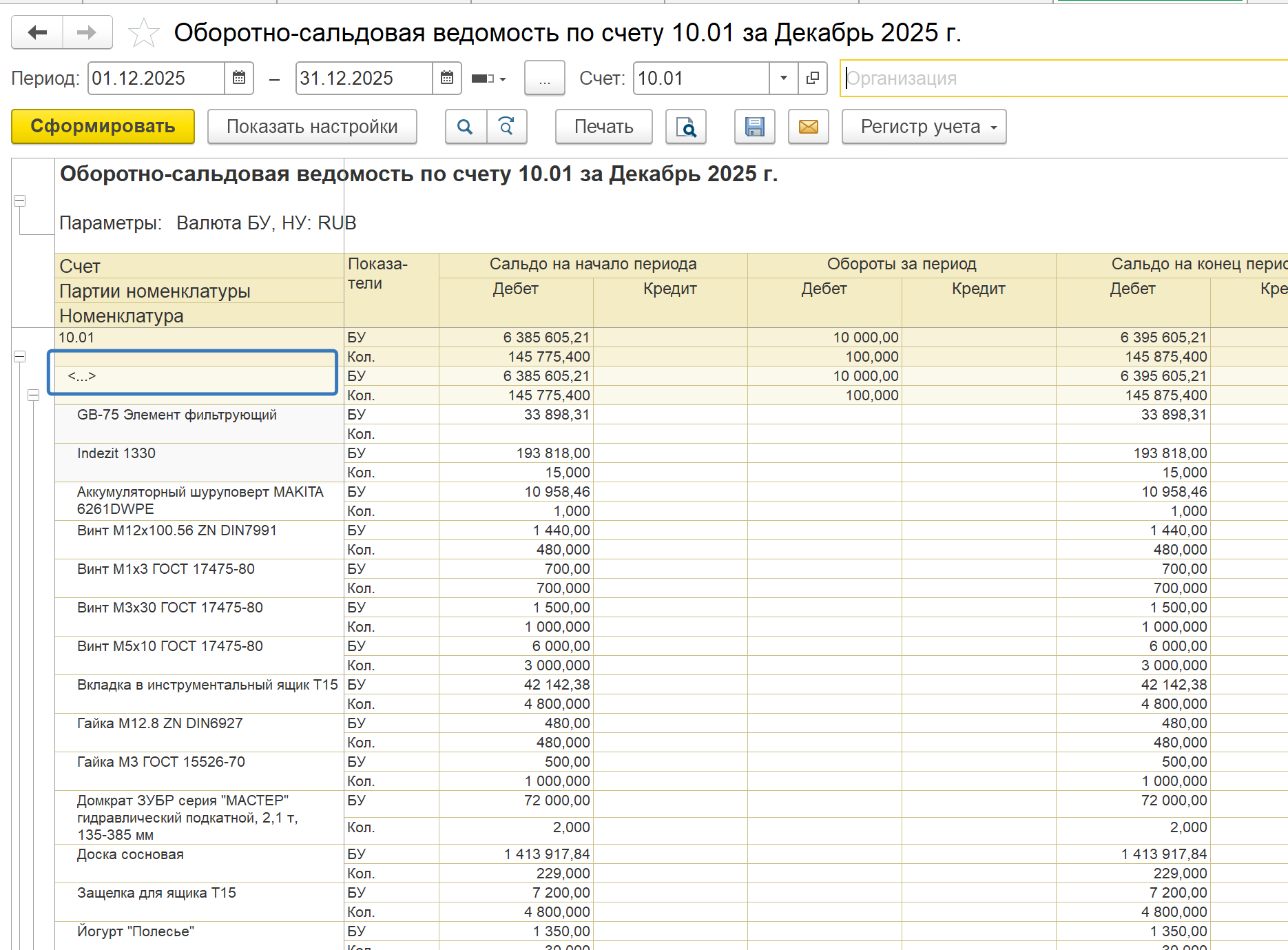Screen dimensions: 1288x950
Task: Click the find-next refresh search icon
Action: 507,126
